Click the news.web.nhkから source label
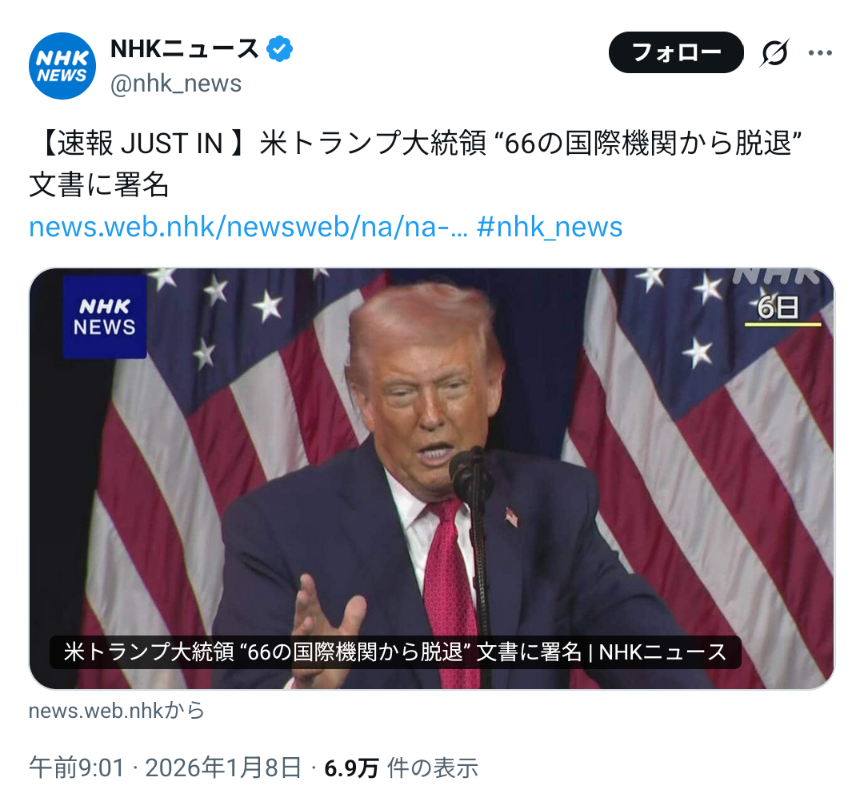Viewport: 862px width, 811px height. pyautogui.click(x=117, y=711)
